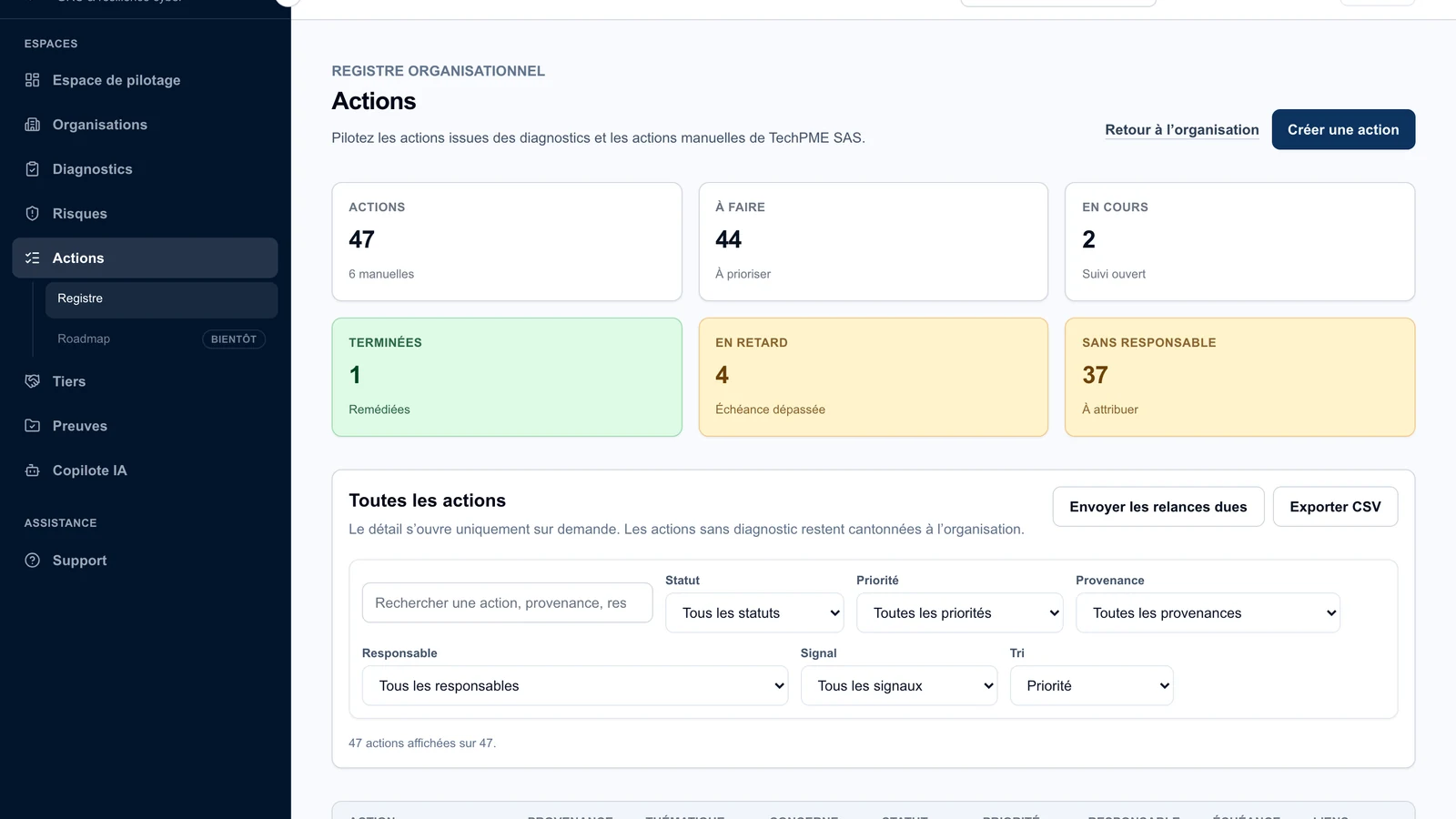Focus the Rechercher une action search field

coord(507,602)
